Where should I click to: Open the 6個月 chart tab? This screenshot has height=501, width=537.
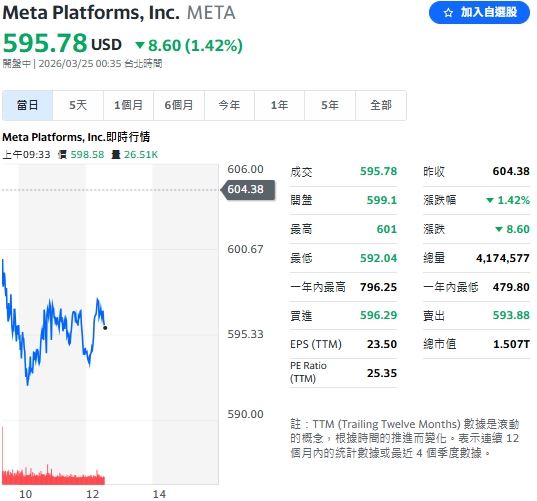coord(179,105)
